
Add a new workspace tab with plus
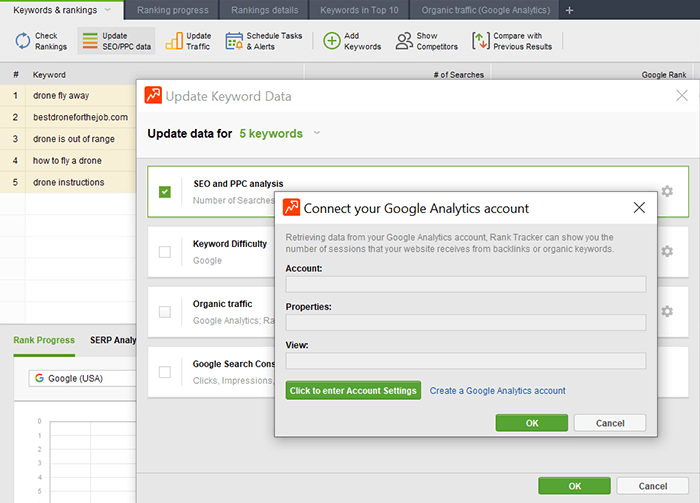pos(569,10)
